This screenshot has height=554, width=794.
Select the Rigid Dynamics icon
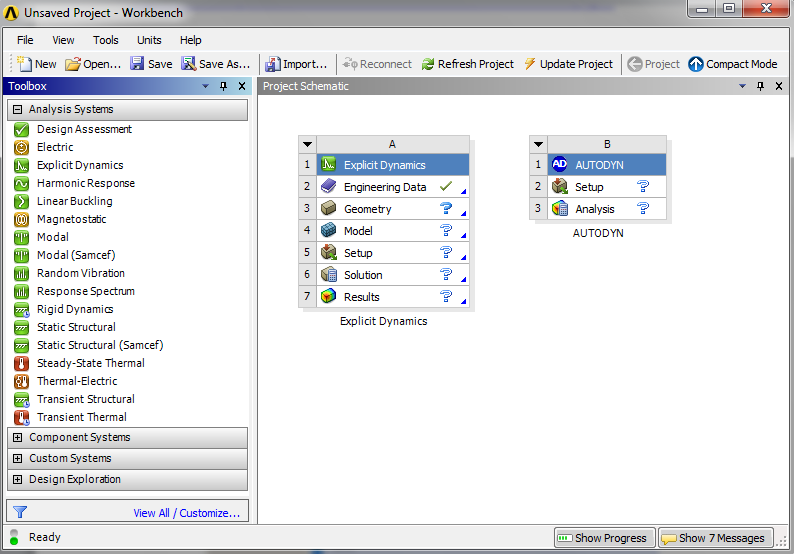[x=21, y=309]
